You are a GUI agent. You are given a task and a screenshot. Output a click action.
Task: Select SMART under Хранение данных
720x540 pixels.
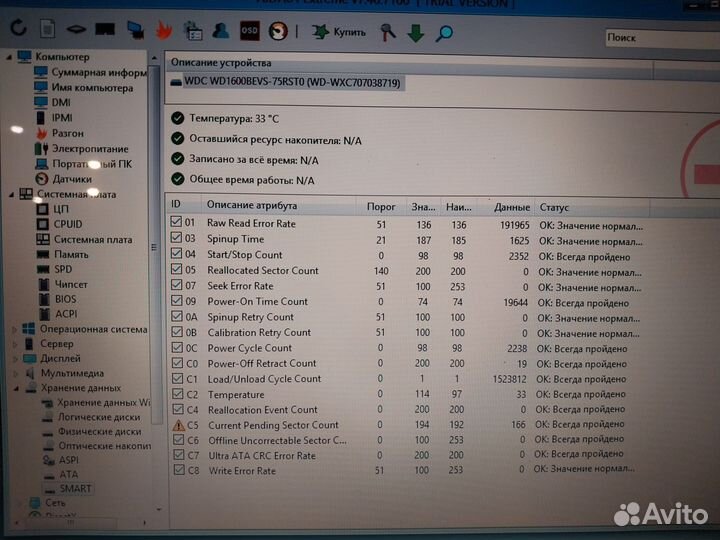tap(68, 489)
